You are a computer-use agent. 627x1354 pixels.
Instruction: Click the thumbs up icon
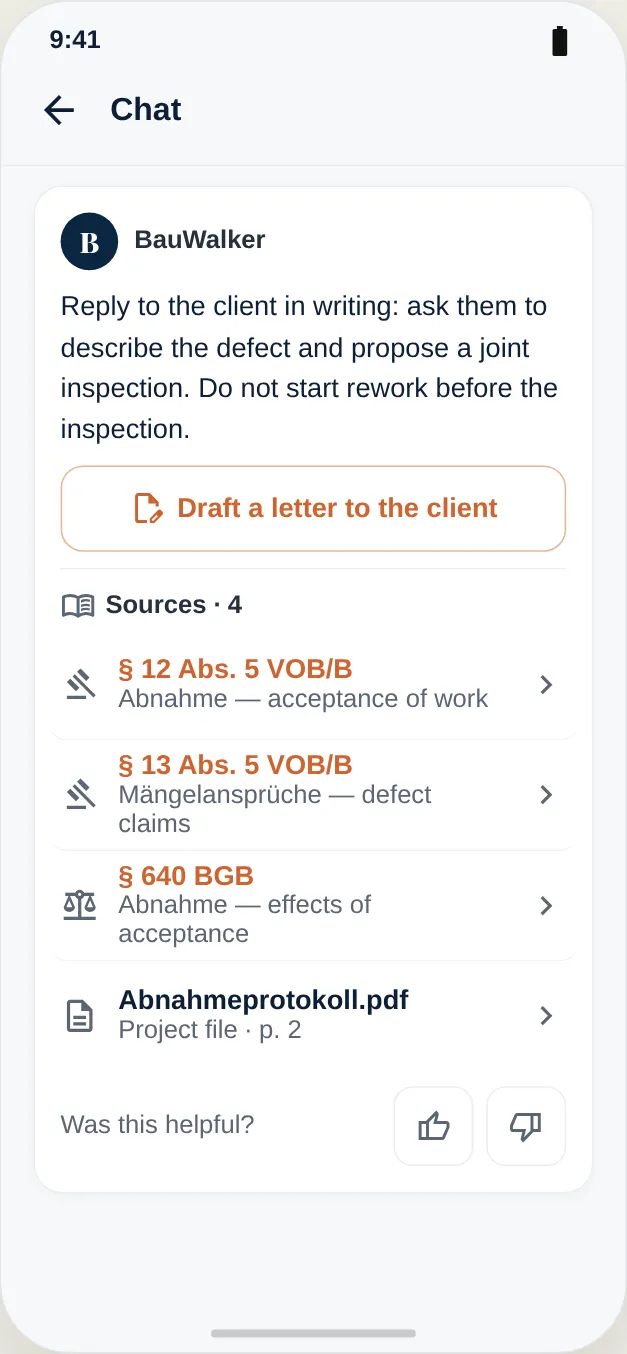(433, 1126)
